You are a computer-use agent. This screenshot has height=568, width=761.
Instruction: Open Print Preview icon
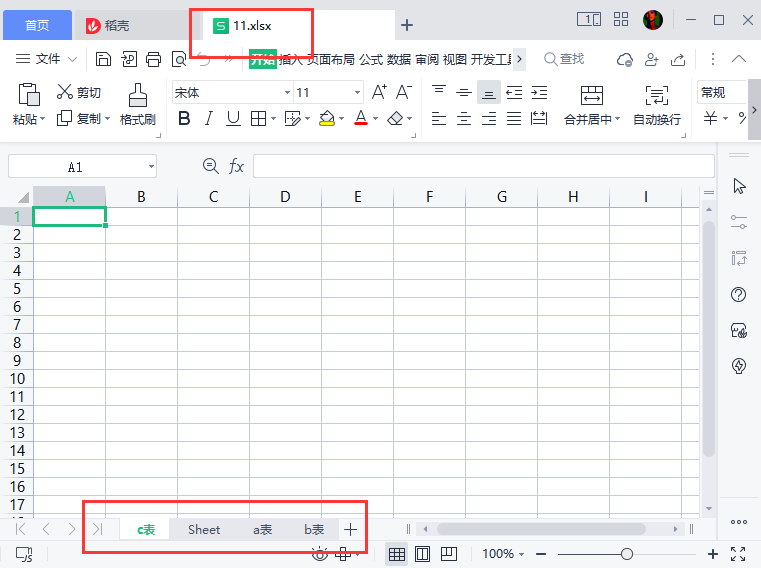point(179,59)
